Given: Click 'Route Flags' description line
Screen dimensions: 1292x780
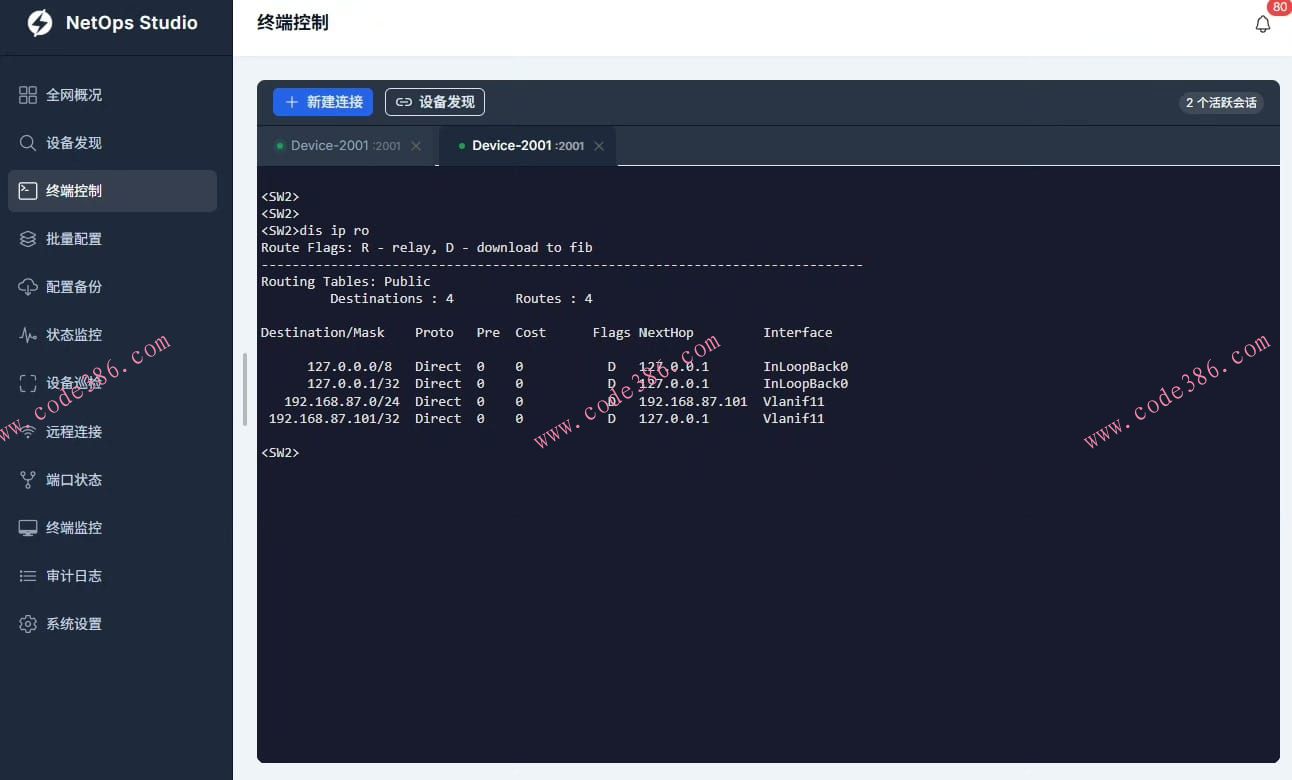Looking at the screenshot, I should tap(427, 247).
